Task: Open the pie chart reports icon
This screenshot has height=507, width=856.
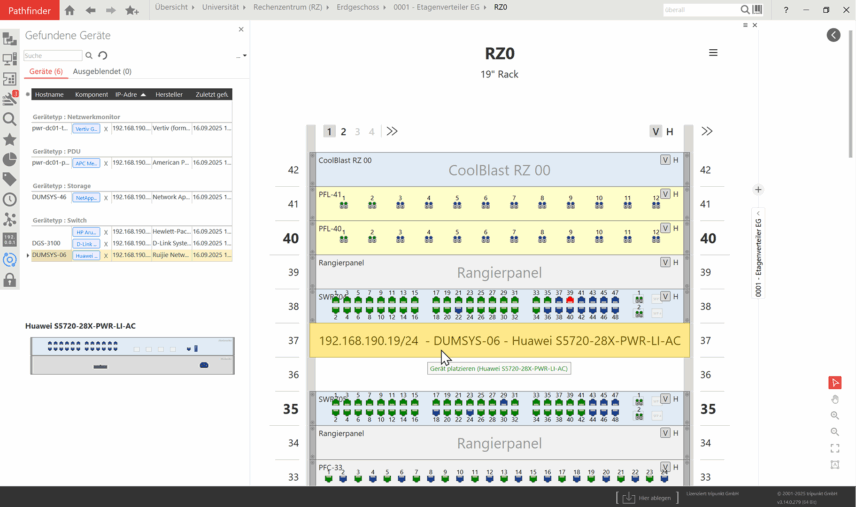Action: (10, 159)
